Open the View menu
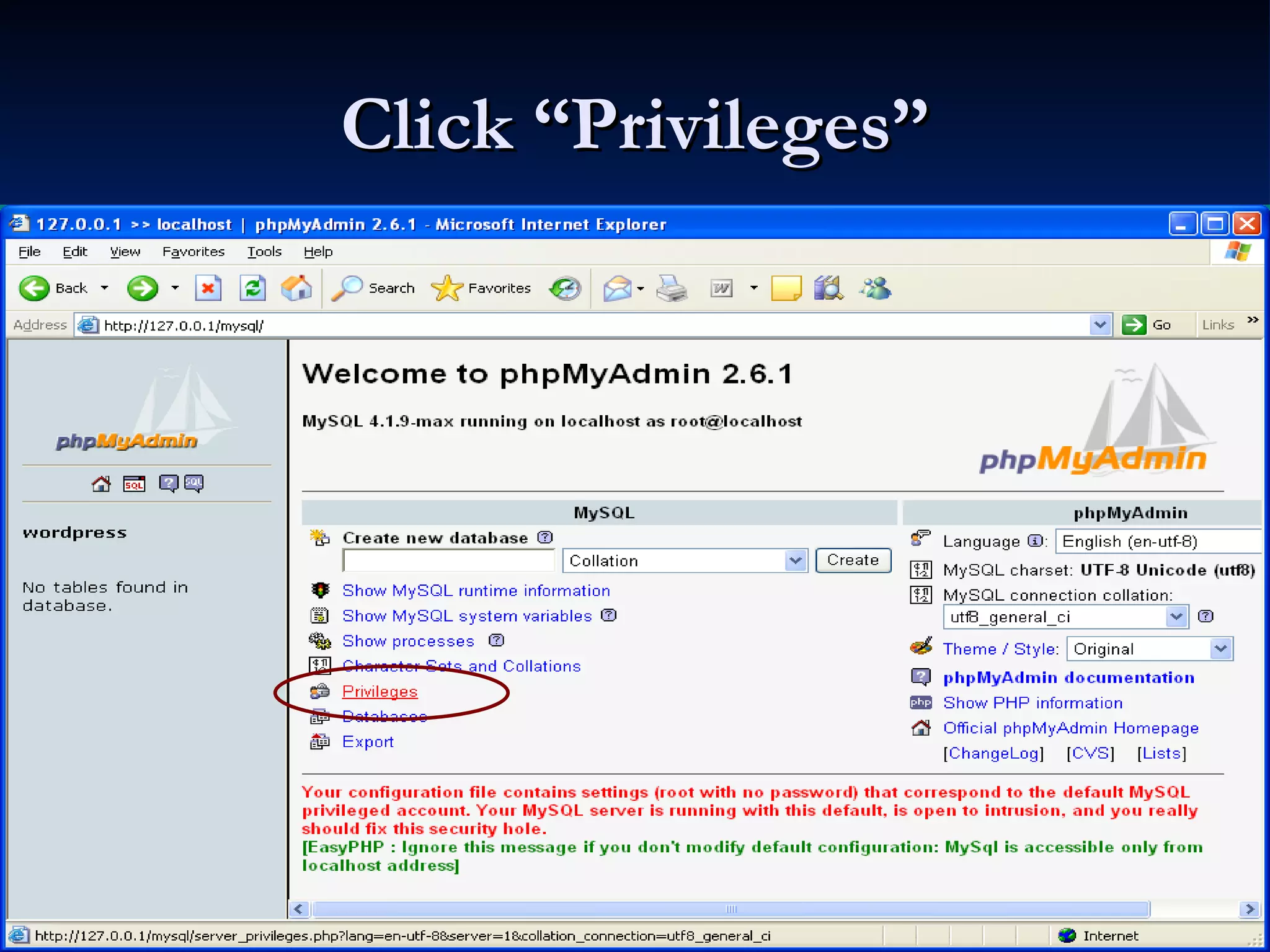The image size is (1270, 952). [x=125, y=252]
